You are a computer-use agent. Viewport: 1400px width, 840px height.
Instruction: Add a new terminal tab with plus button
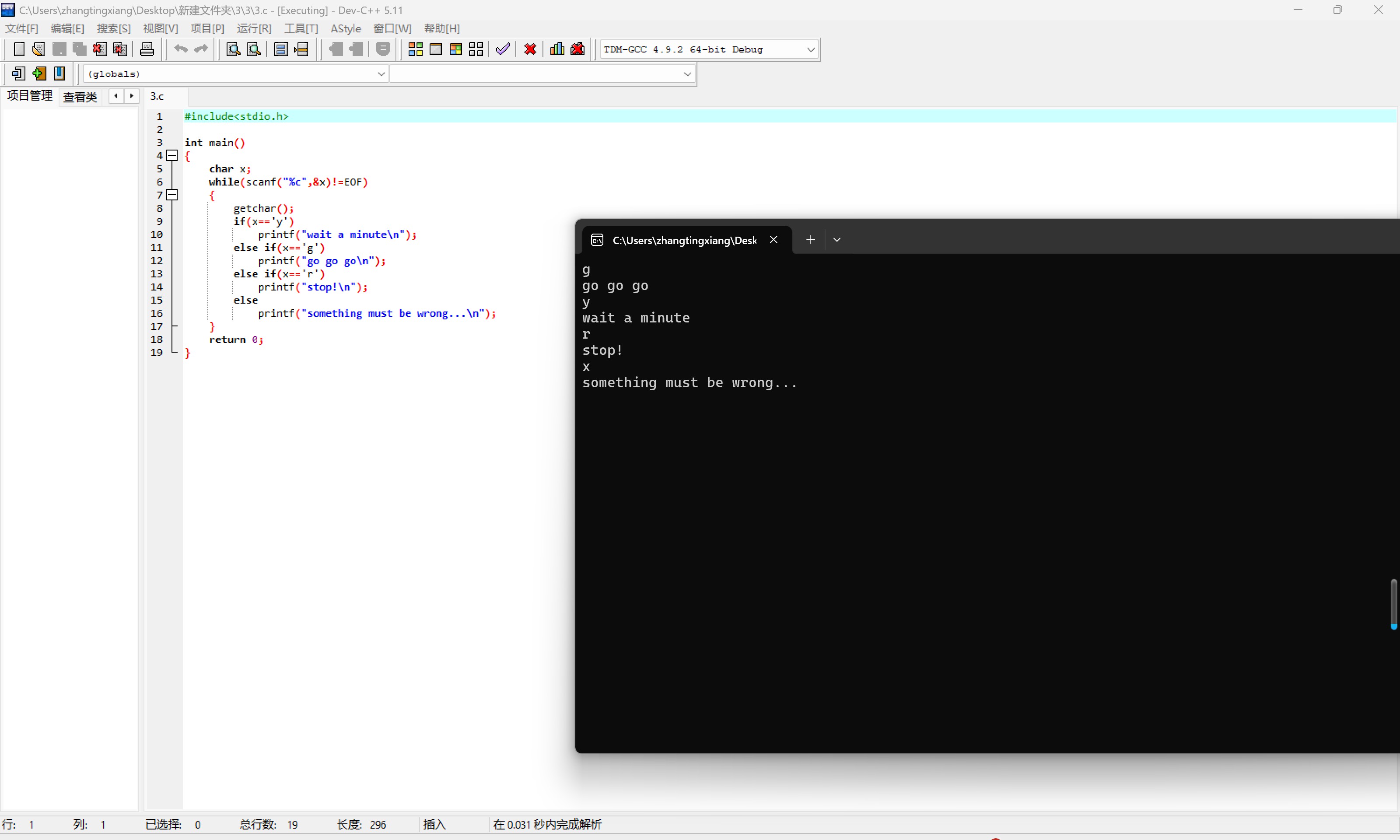click(810, 240)
